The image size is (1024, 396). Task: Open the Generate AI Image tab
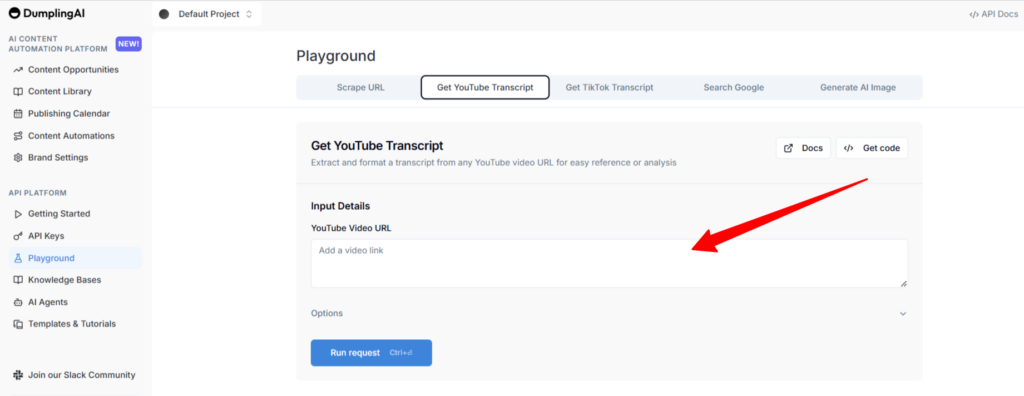[858, 88]
